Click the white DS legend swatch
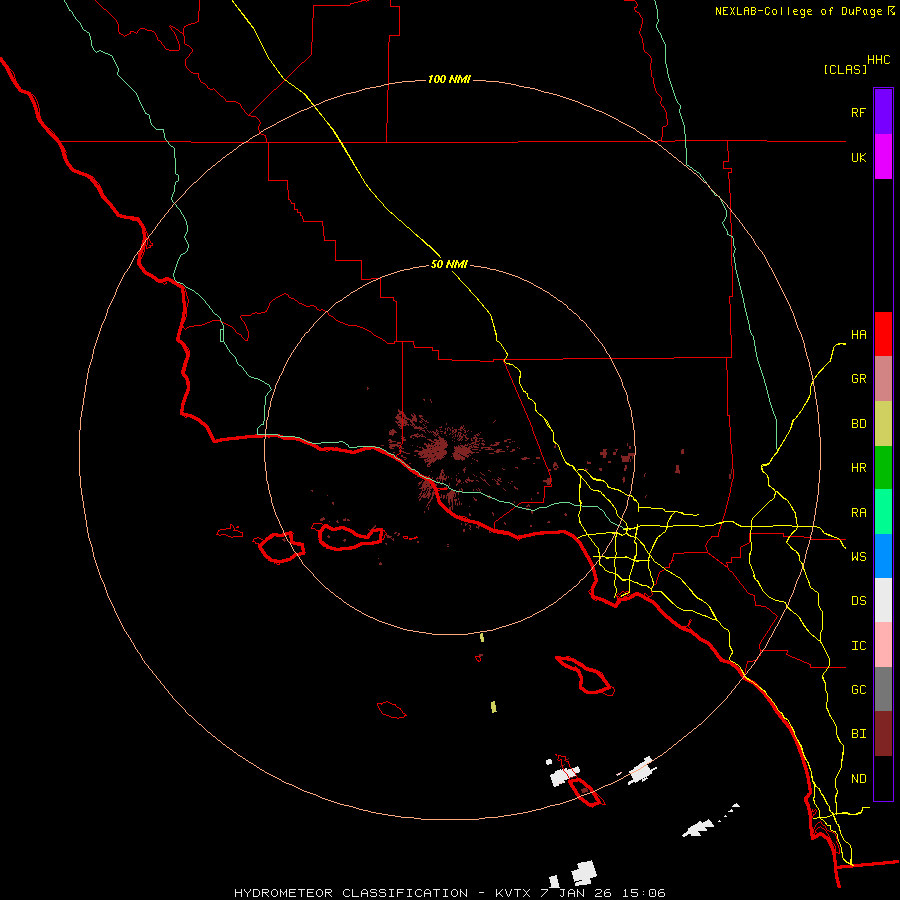The width and height of the screenshot is (900, 900). 883,600
